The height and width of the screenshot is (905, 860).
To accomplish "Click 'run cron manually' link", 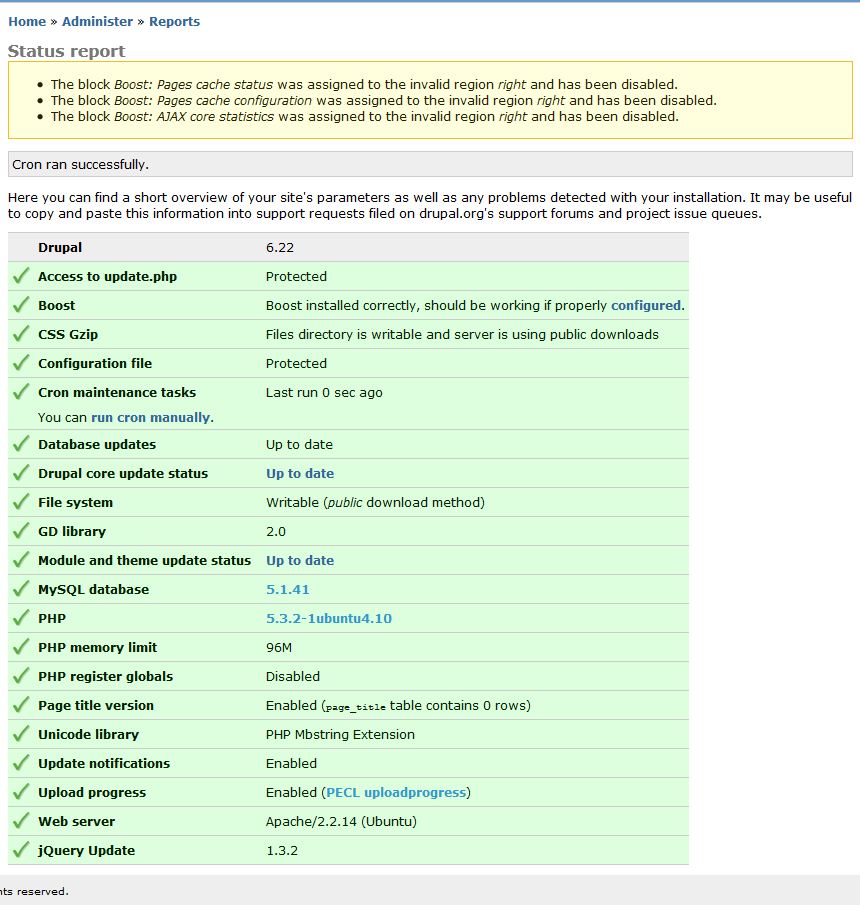I will pos(150,417).
